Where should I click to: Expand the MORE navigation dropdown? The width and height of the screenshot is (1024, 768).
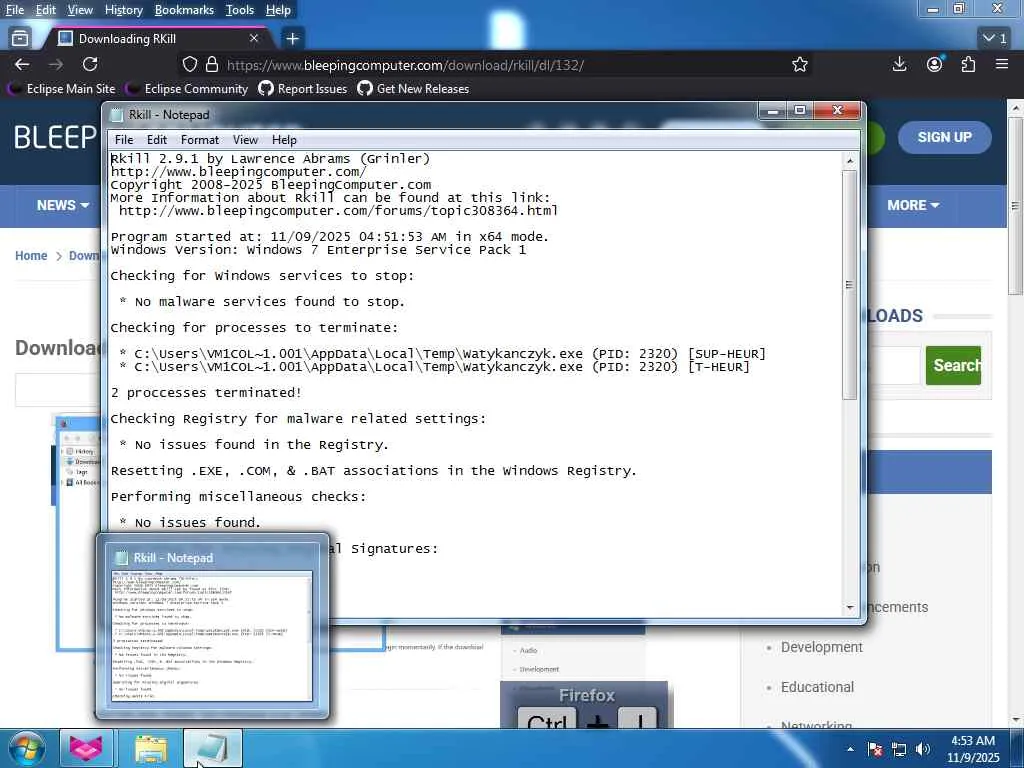(x=913, y=205)
